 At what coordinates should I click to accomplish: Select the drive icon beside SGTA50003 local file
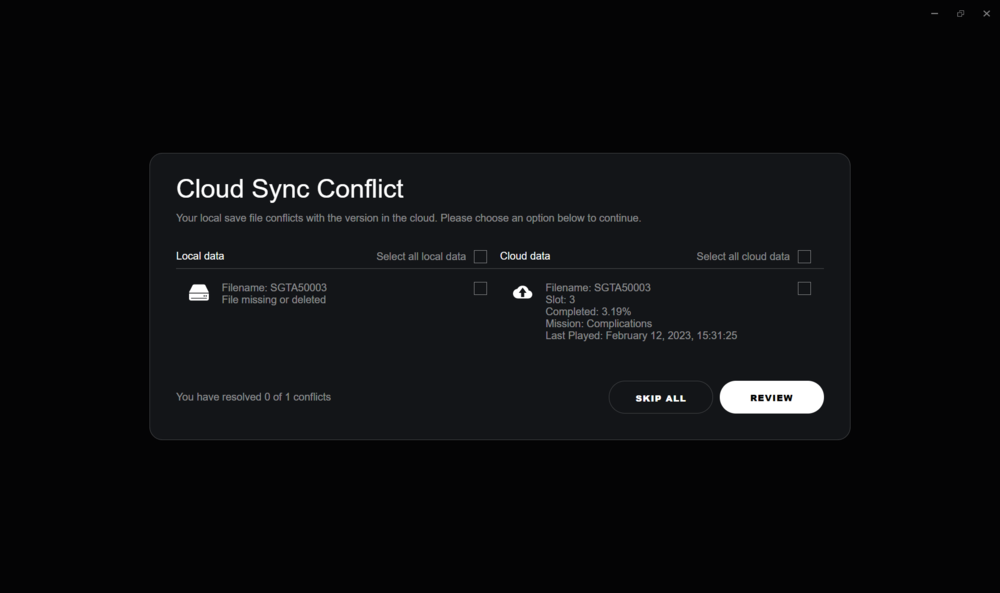[199, 292]
